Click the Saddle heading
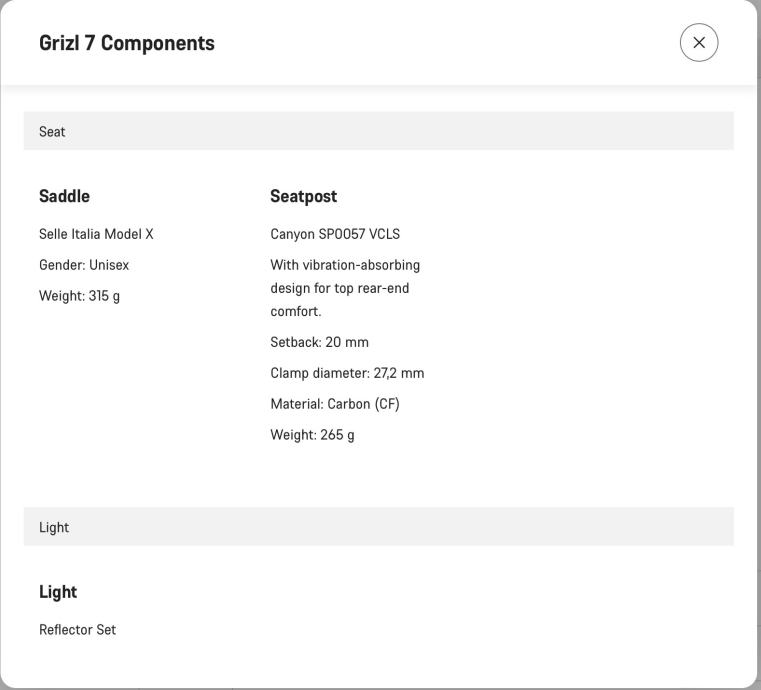The height and width of the screenshot is (690, 761). [x=64, y=196]
